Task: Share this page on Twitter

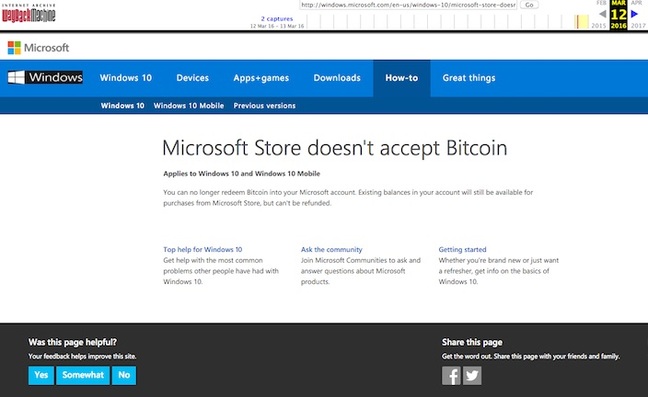Action: [472, 376]
